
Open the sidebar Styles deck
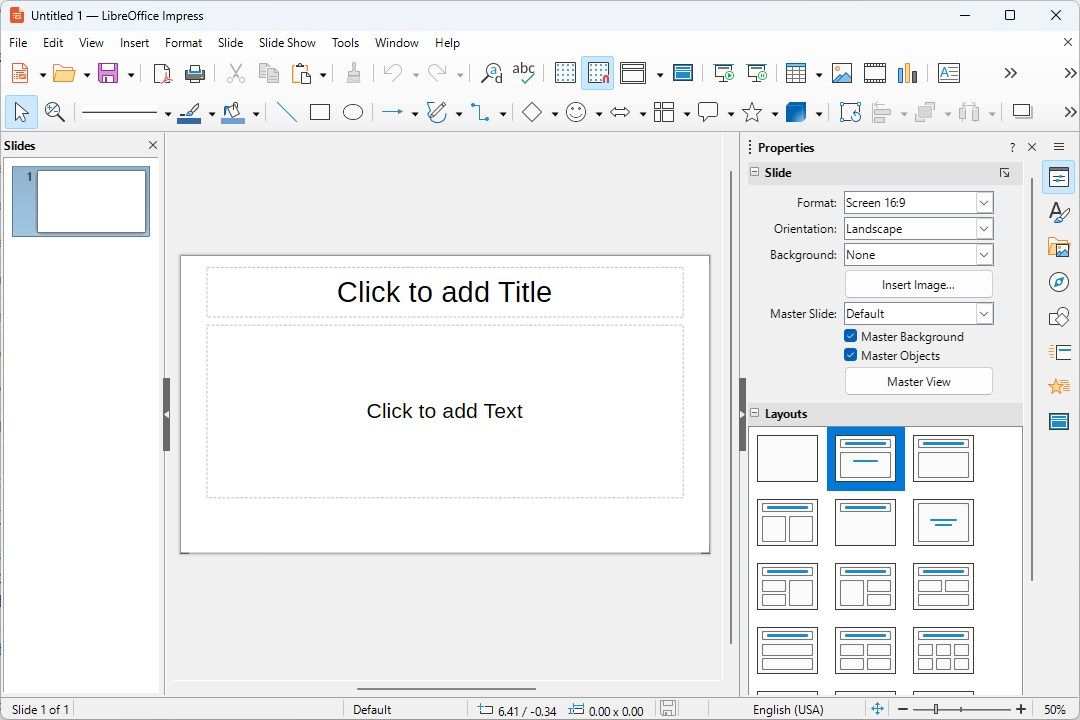(1059, 212)
